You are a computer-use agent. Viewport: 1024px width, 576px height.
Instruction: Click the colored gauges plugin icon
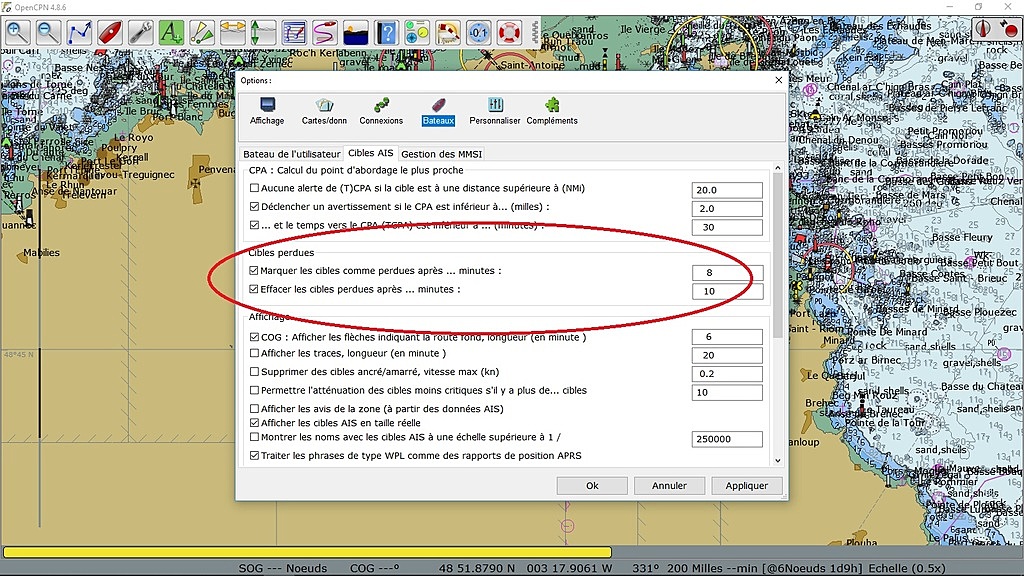tap(417, 32)
